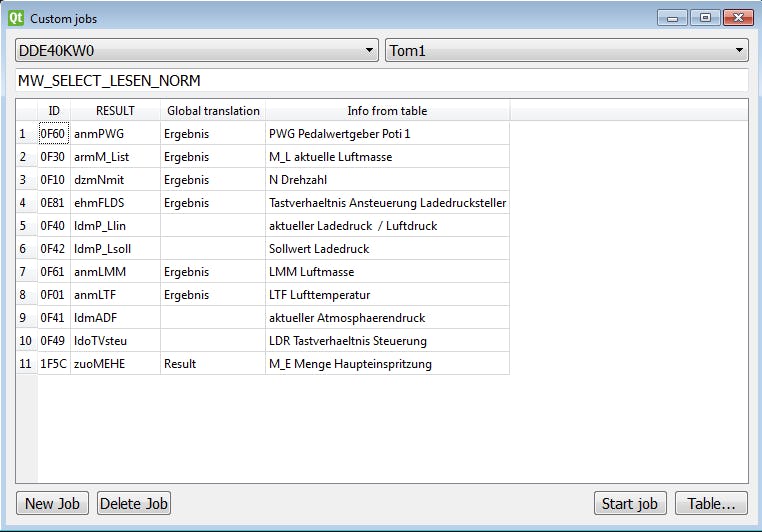This screenshot has width=762, height=532.
Task: Select the 0F60 ID cell
Action: tap(54, 134)
